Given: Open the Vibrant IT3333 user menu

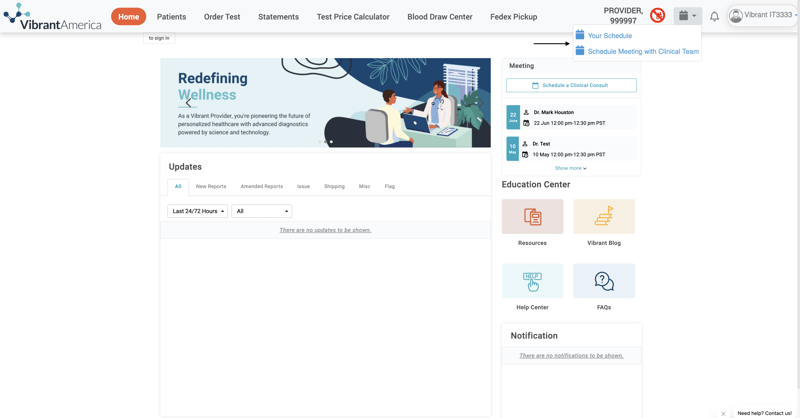Looking at the screenshot, I should tap(763, 15).
